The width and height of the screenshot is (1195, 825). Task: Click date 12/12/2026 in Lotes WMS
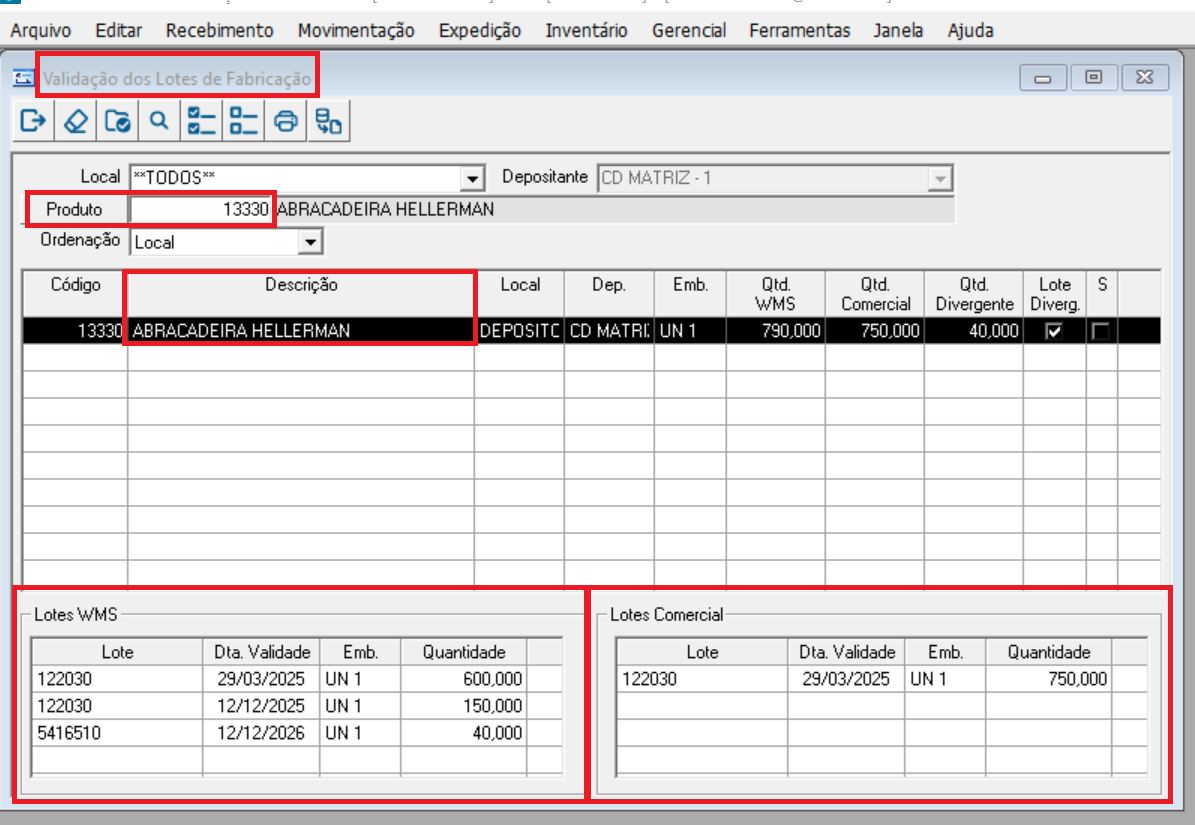(261, 733)
